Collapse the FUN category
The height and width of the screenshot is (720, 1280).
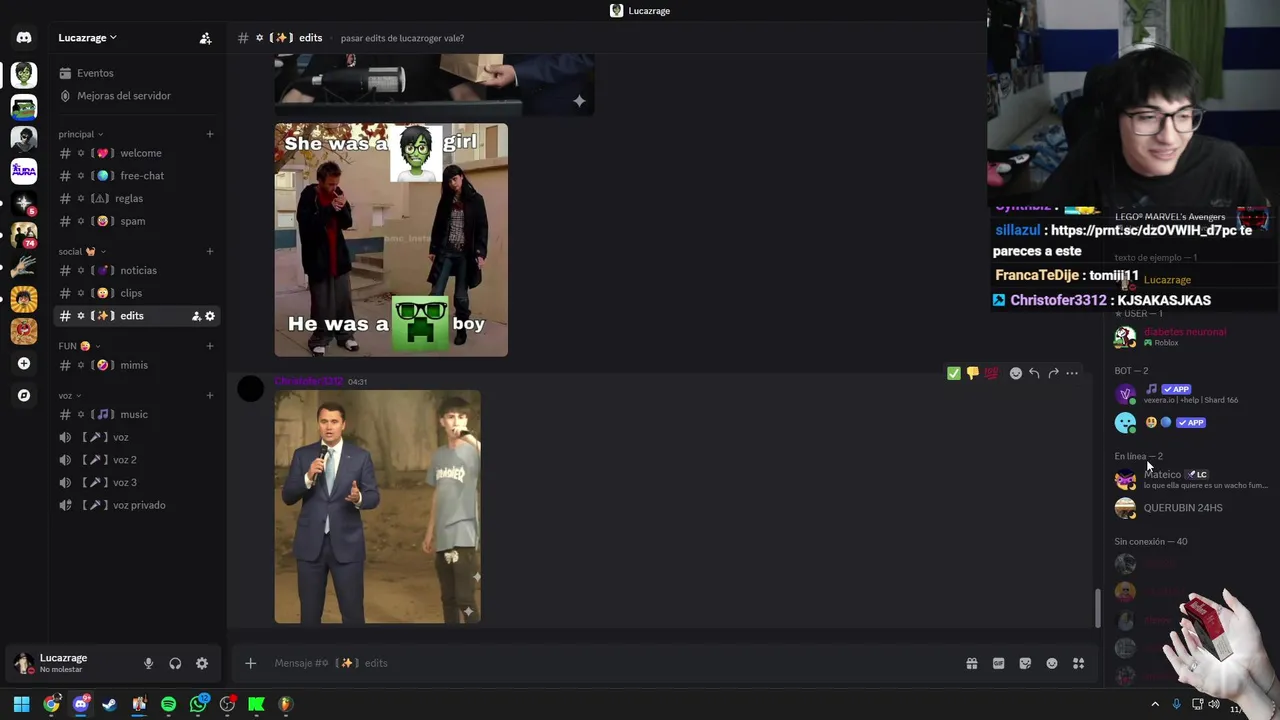pyautogui.click(x=79, y=346)
